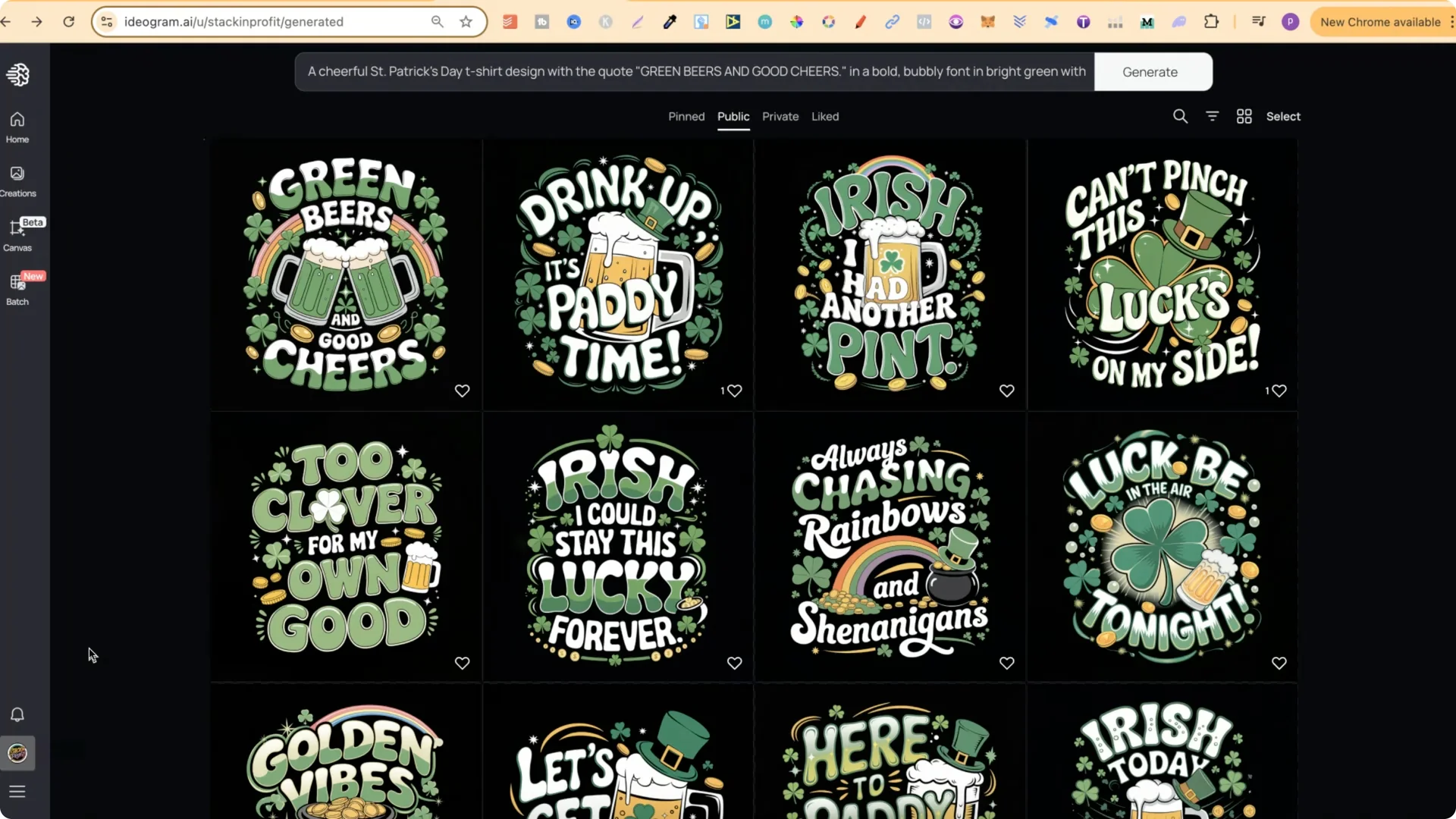Like the GREEN BEERS AND GOOD CHEERS design
The image size is (1456, 819).
click(463, 391)
